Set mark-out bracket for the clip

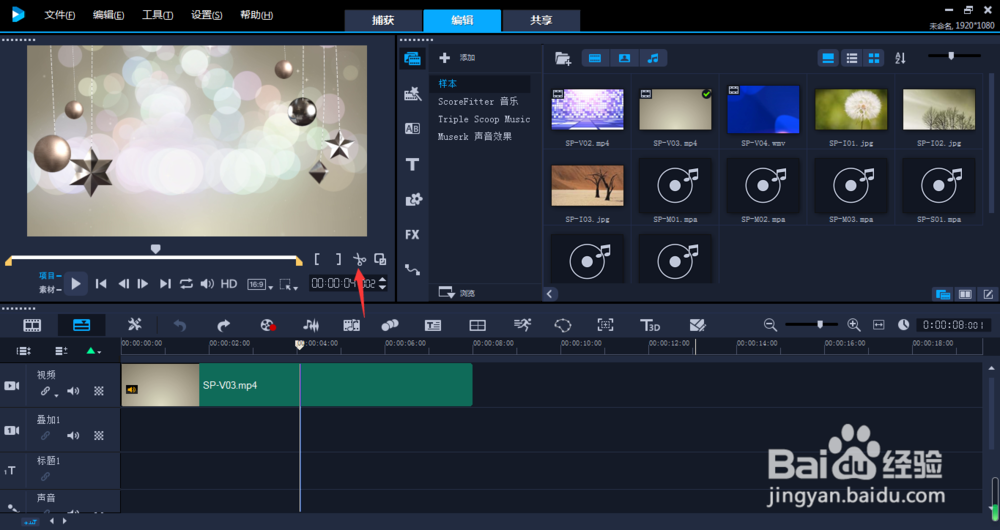[339, 259]
